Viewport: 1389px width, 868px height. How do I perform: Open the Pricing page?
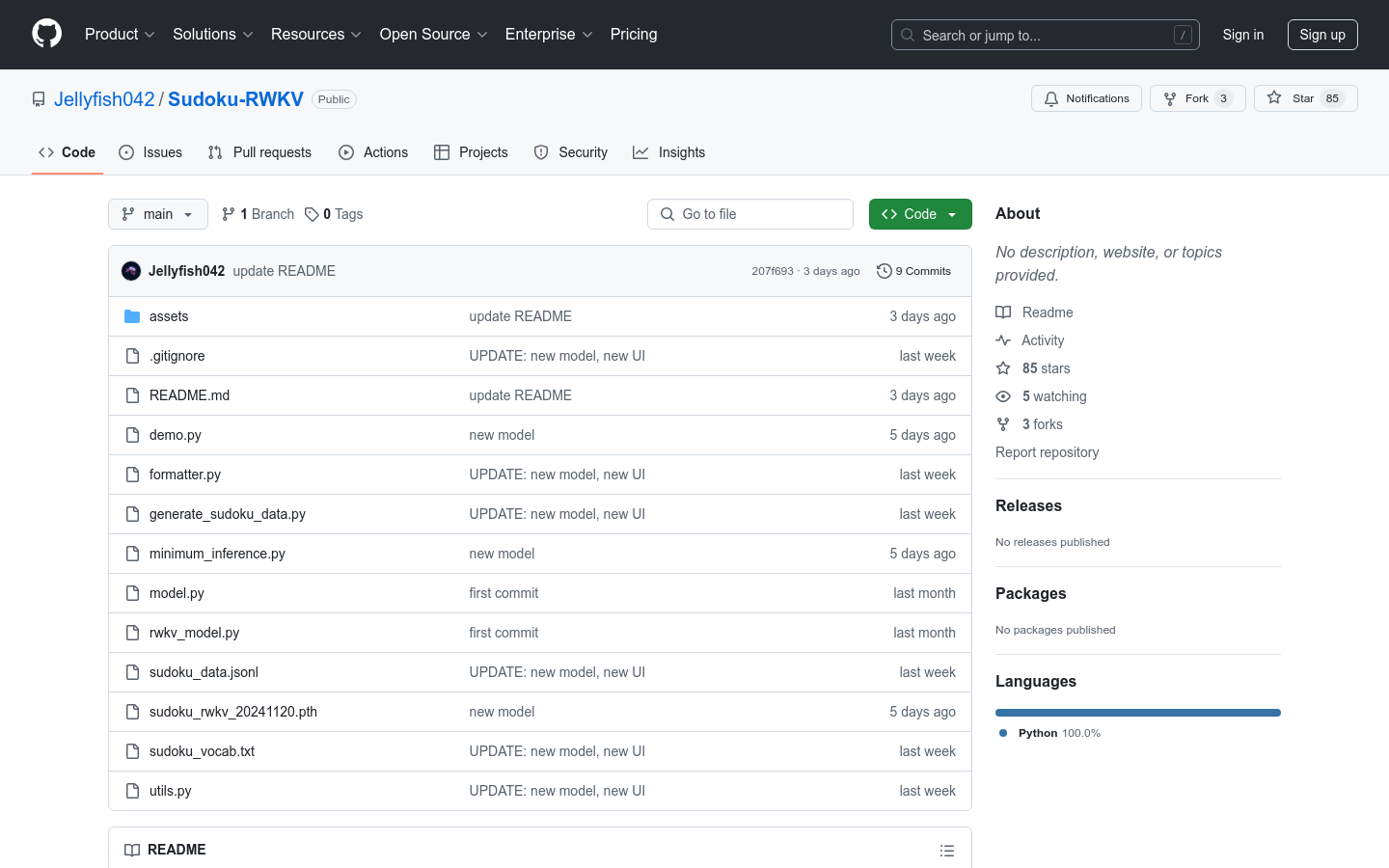[x=634, y=34]
